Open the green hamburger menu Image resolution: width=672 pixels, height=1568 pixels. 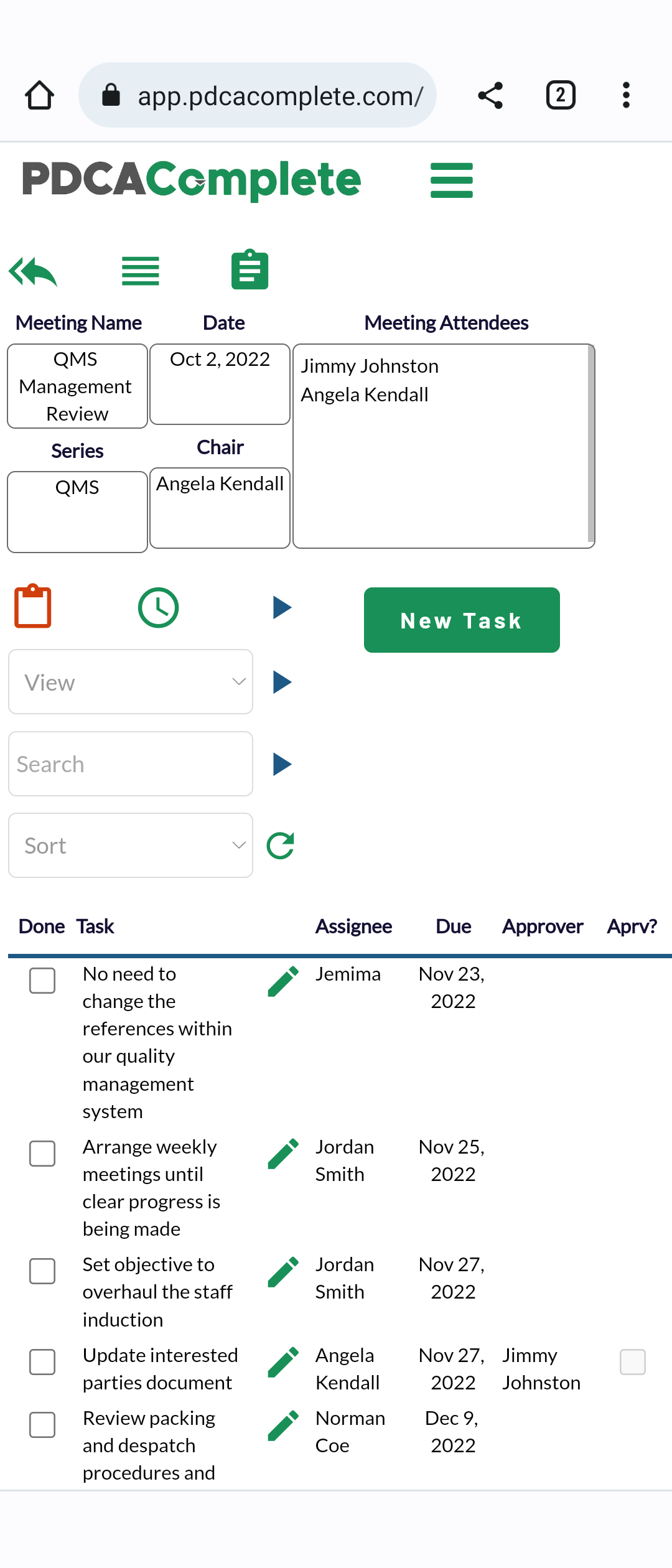coord(452,180)
